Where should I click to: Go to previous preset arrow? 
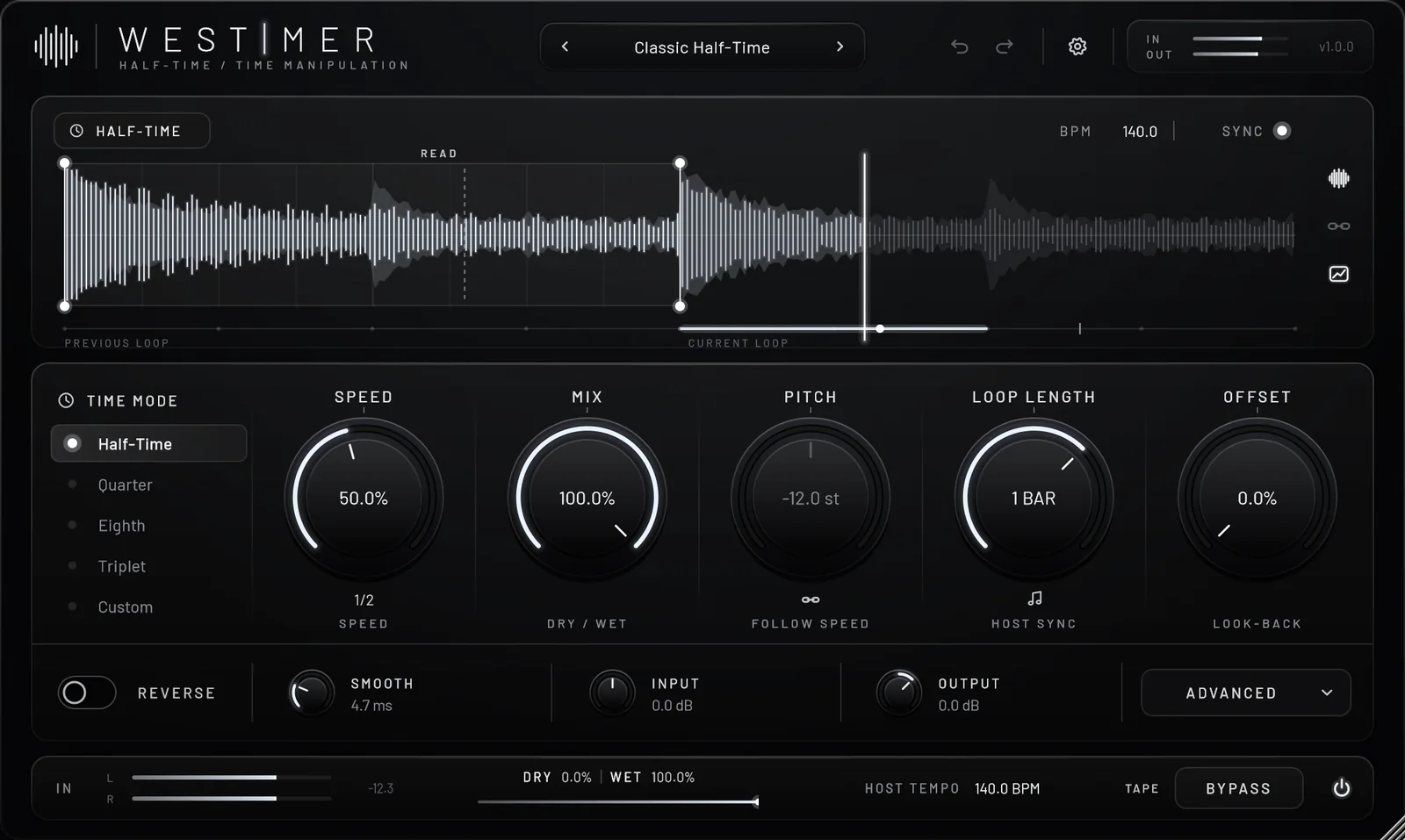click(565, 47)
